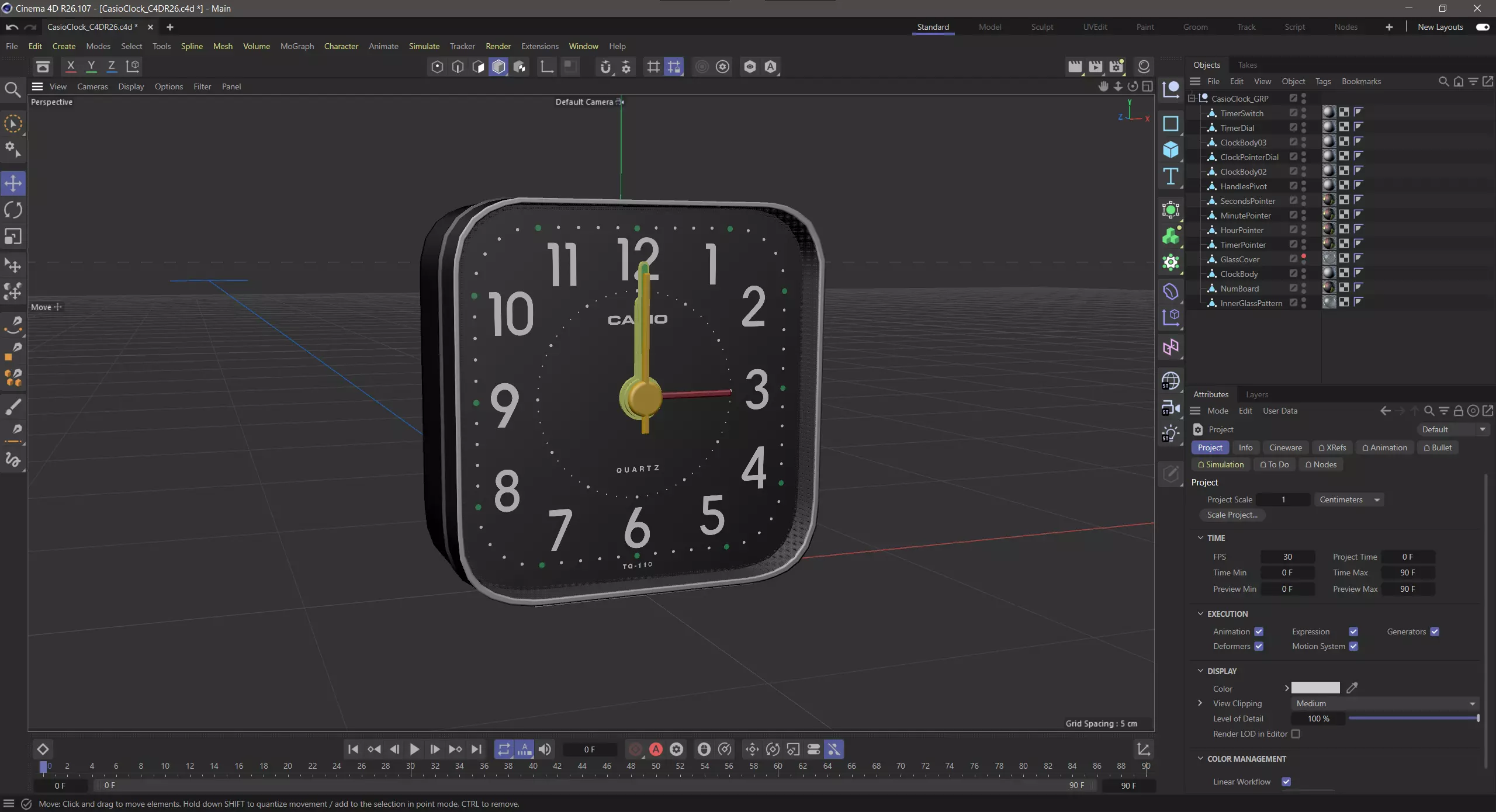This screenshot has width=1496, height=812.
Task: Toggle timeline sound playback icon
Action: [545, 749]
